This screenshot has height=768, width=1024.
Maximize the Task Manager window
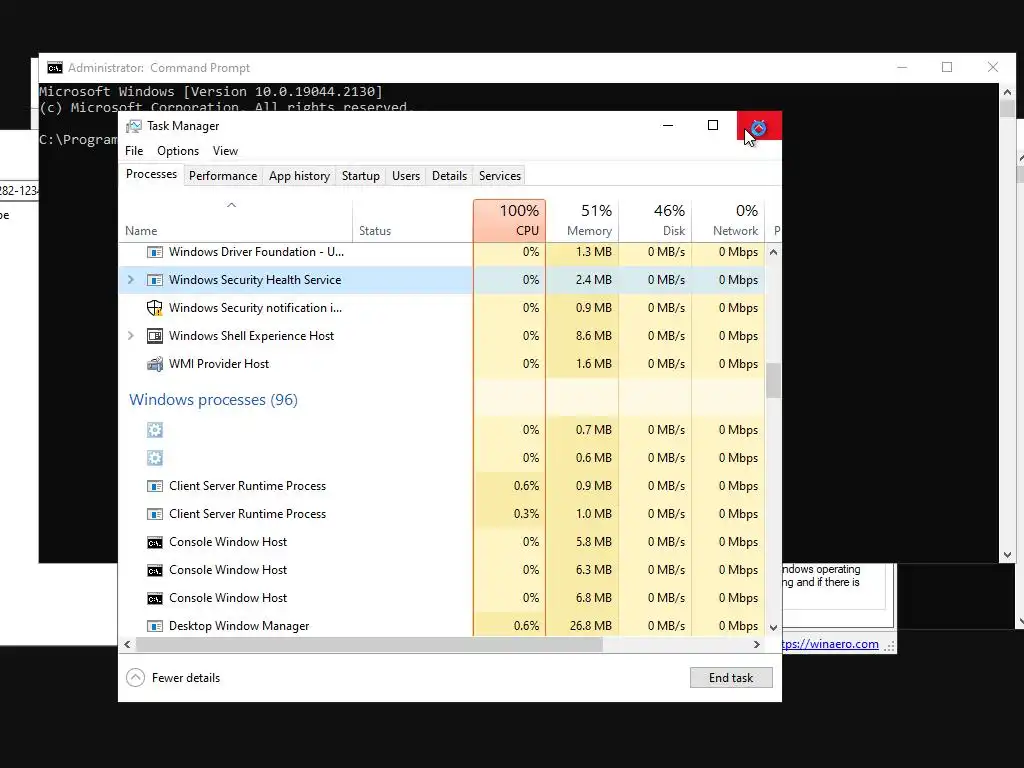click(x=713, y=125)
